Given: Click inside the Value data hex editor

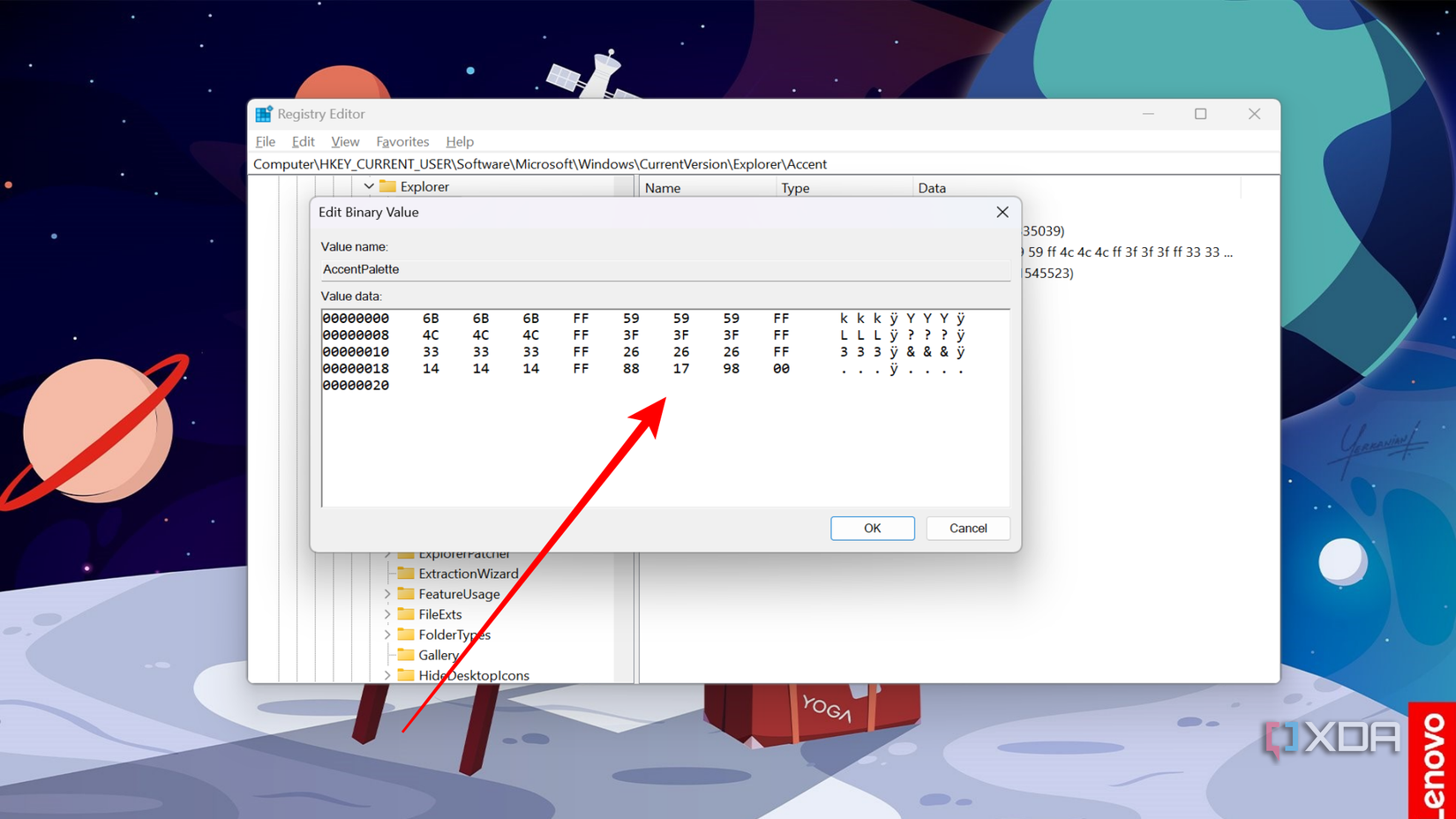Looking at the screenshot, I should coord(665,408).
